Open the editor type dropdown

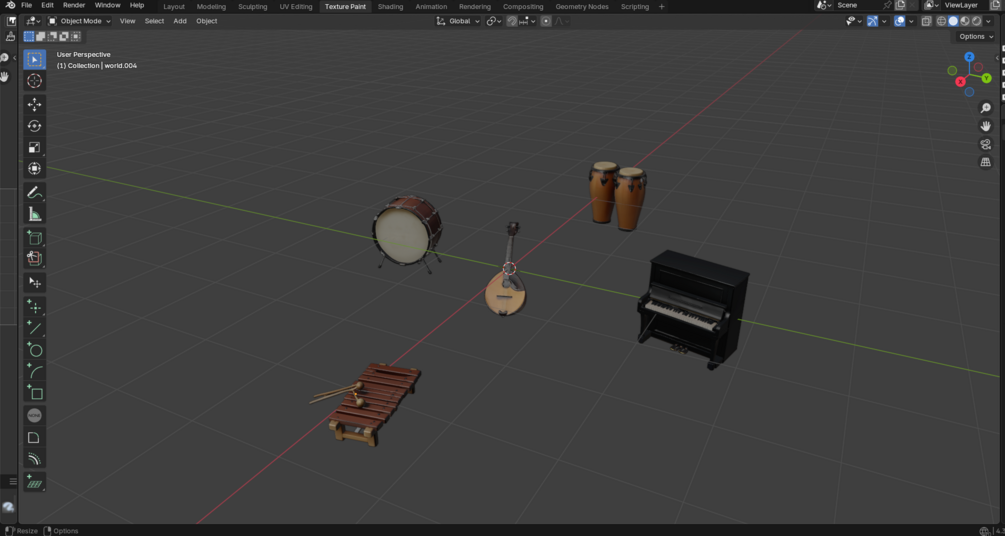[34, 21]
